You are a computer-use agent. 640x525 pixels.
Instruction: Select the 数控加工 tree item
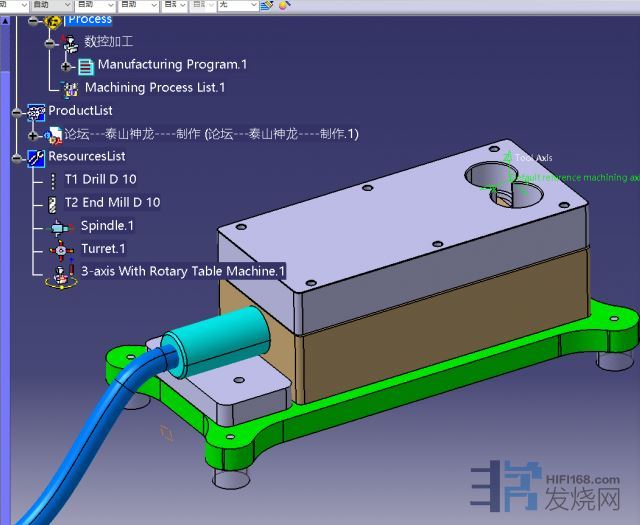pyautogui.click(x=108, y=42)
